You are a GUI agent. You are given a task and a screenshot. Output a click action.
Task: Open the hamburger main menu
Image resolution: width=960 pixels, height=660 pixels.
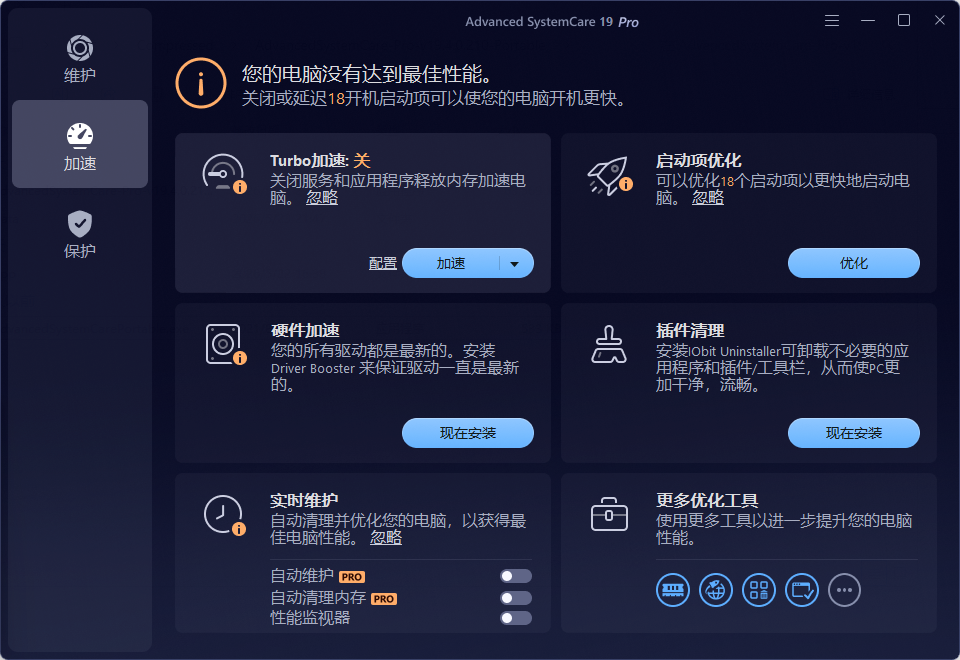point(831,21)
